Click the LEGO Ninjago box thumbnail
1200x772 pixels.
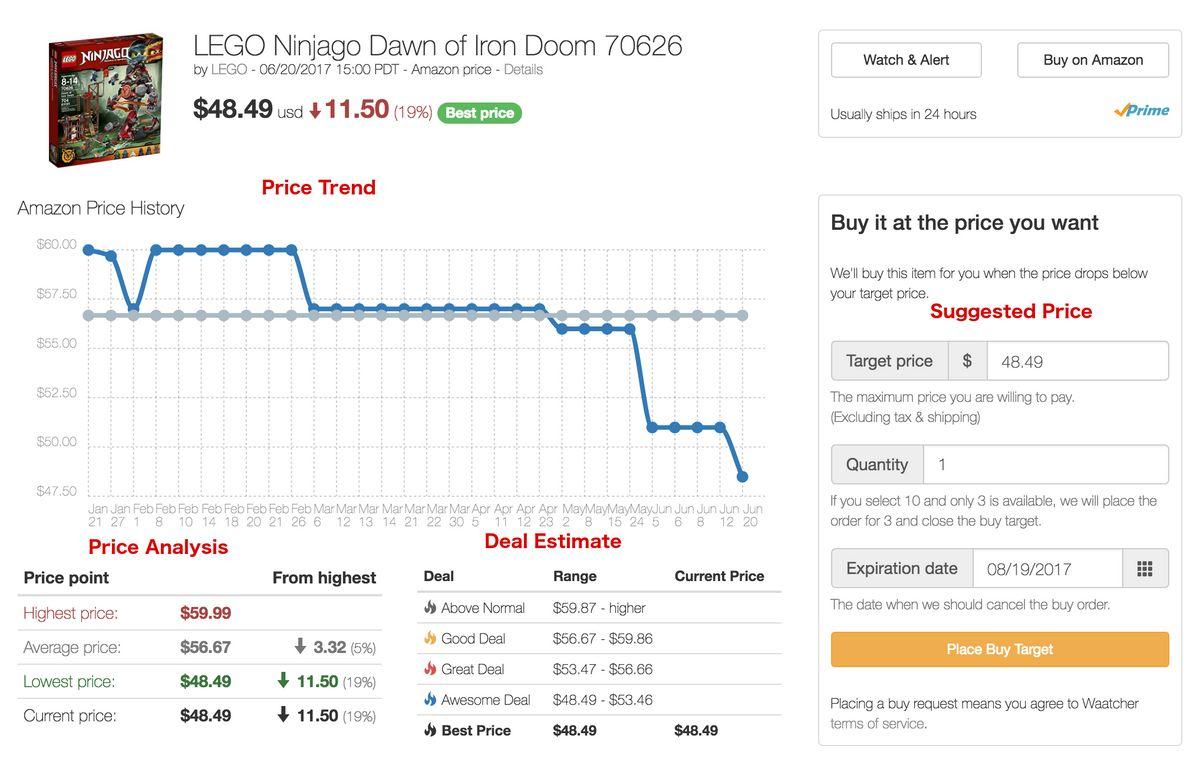[105, 99]
